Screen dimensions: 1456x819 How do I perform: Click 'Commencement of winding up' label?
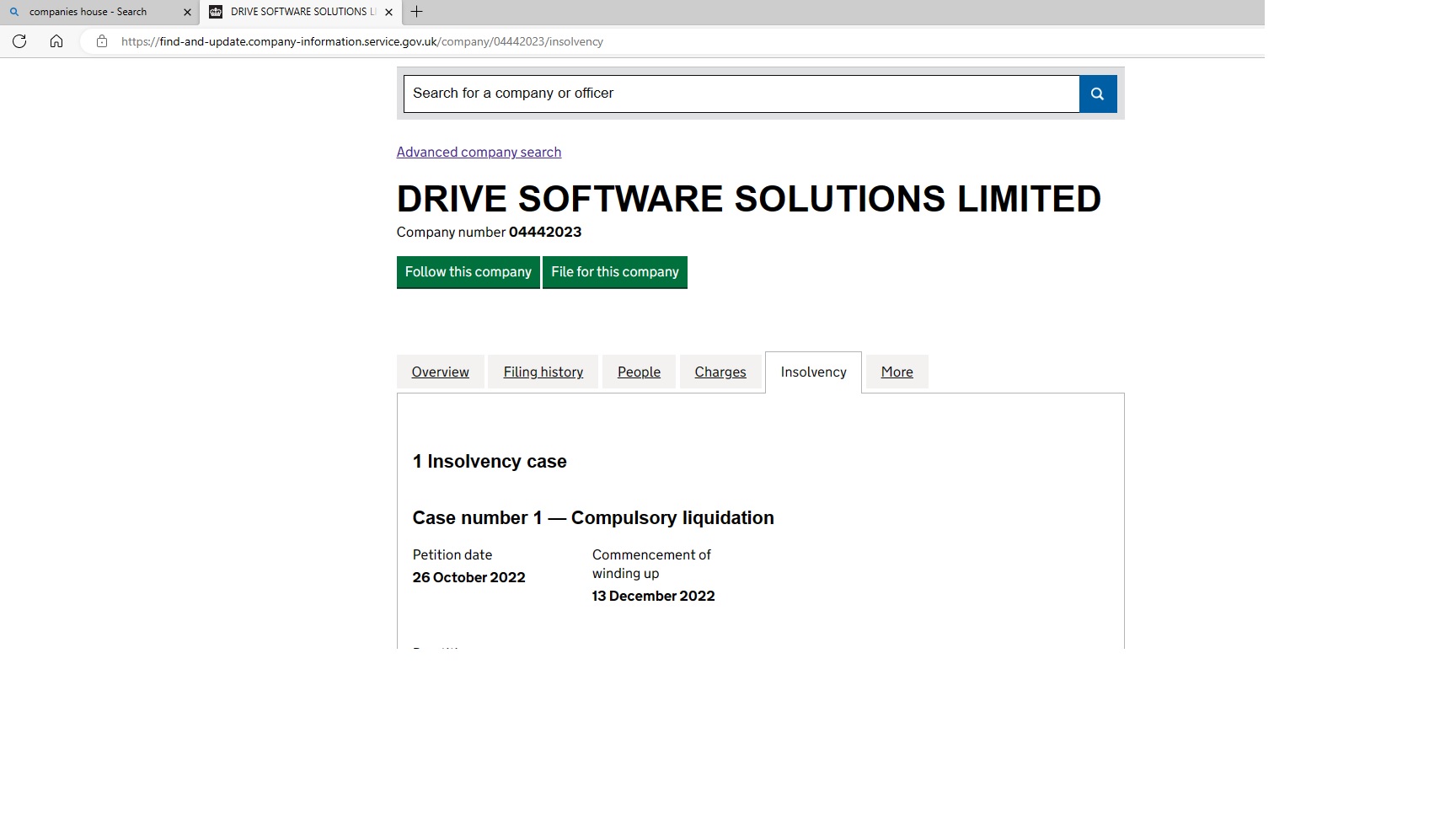[x=651, y=564]
